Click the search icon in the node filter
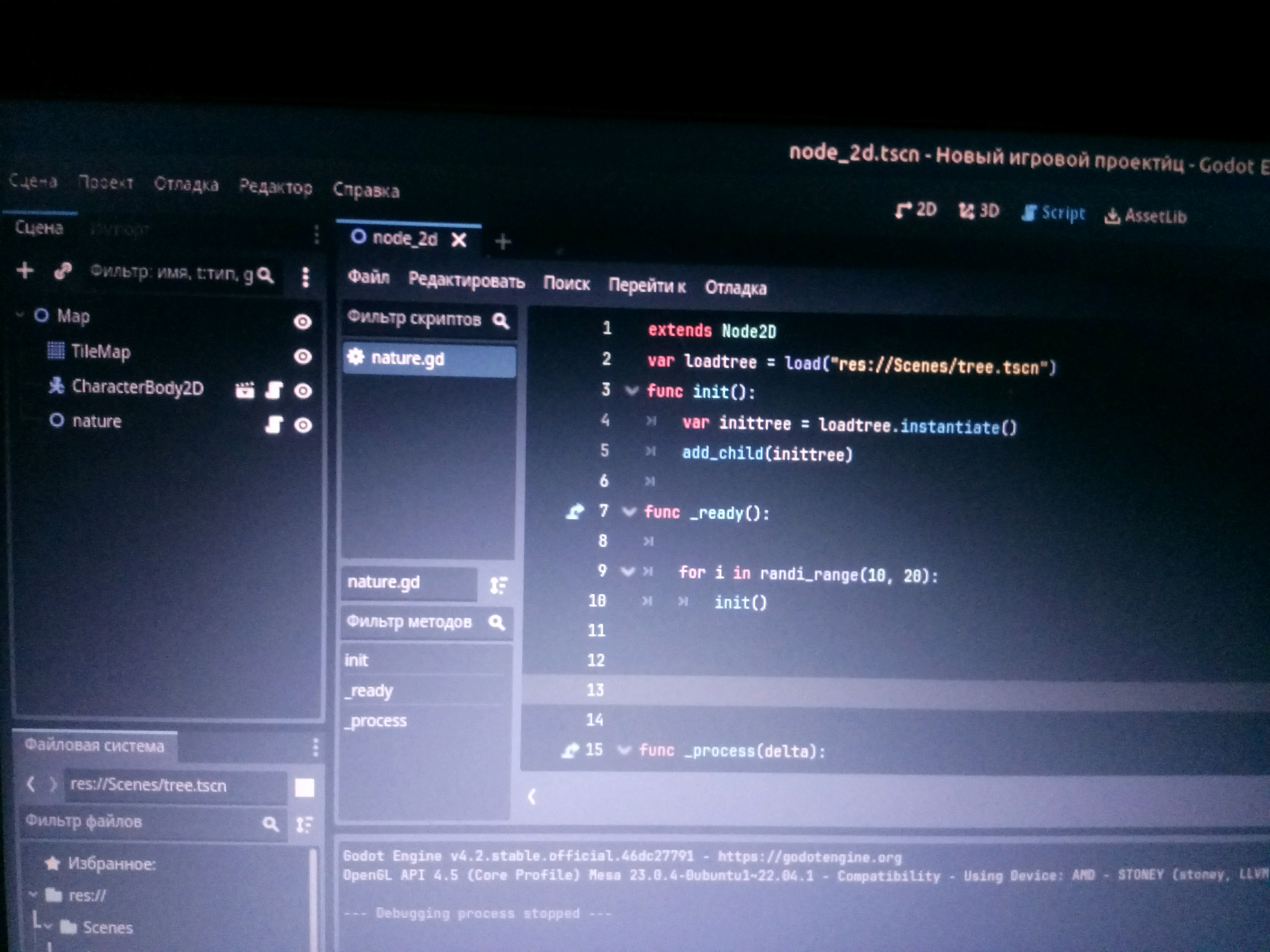This screenshot has height=952, width=1270. click(x=265, y=275)
